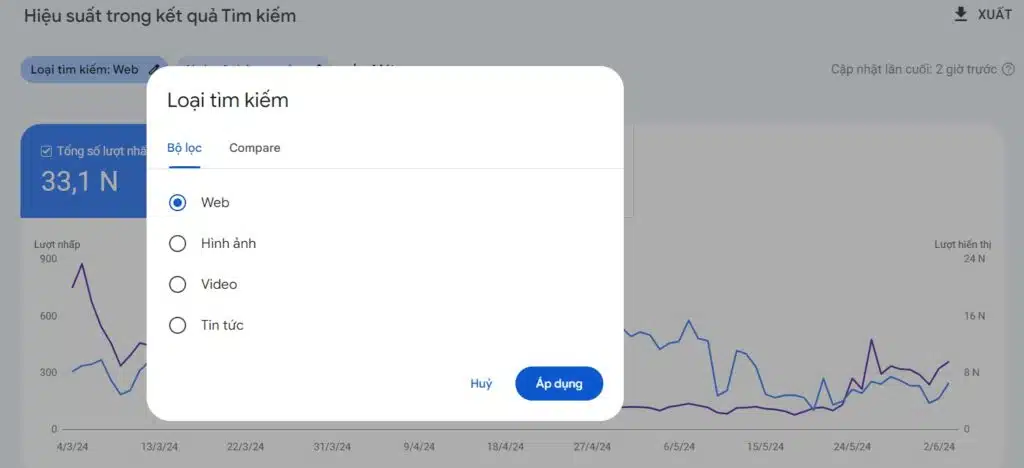Switch to the Compare tab
The width and height of the screenshot is (1024, 468).
pyautogui.click(x=254, y=148)
